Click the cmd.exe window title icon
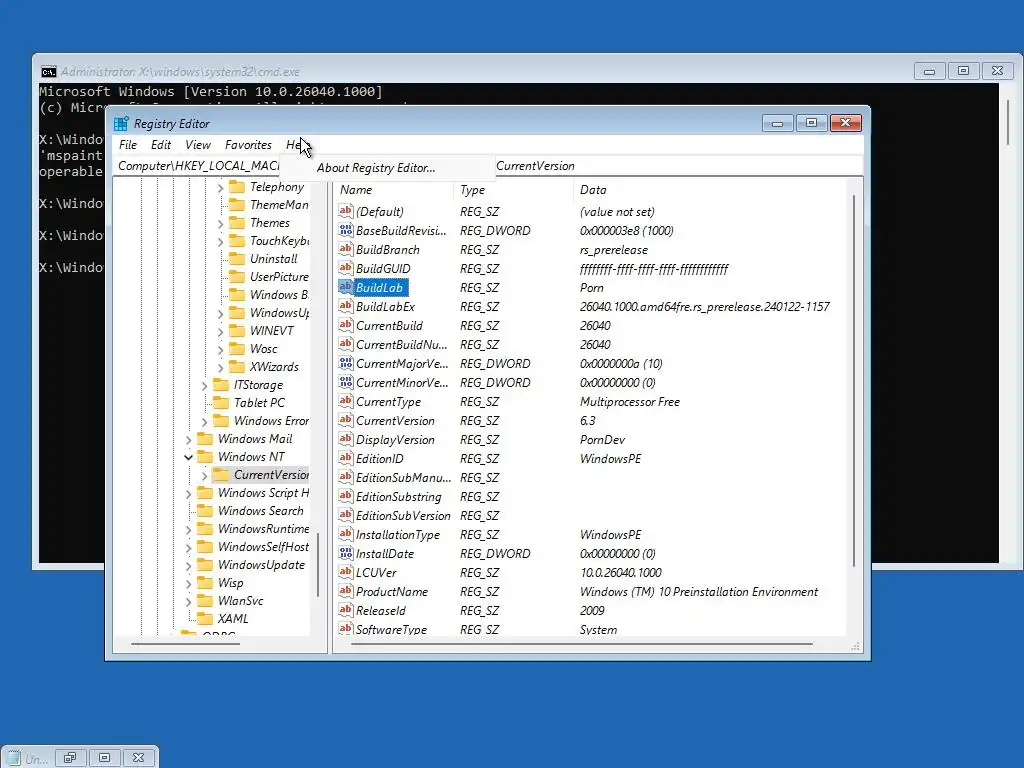Screen dimensions: 1024x768 coord(48,71)
